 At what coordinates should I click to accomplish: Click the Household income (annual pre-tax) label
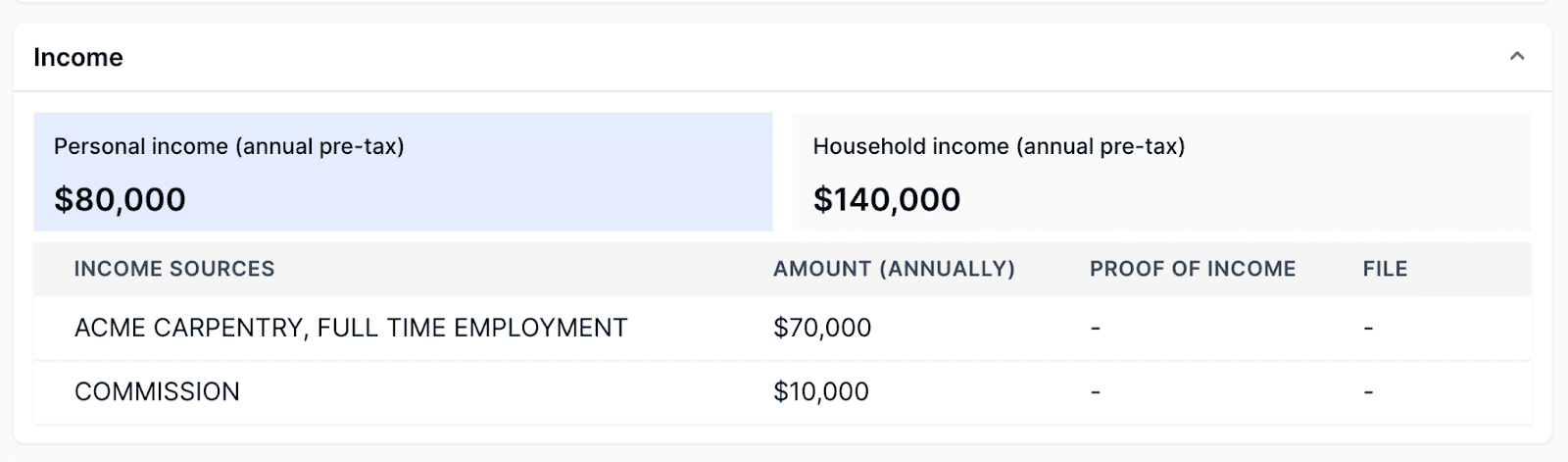pyautogui.click(x=999, y=147)
